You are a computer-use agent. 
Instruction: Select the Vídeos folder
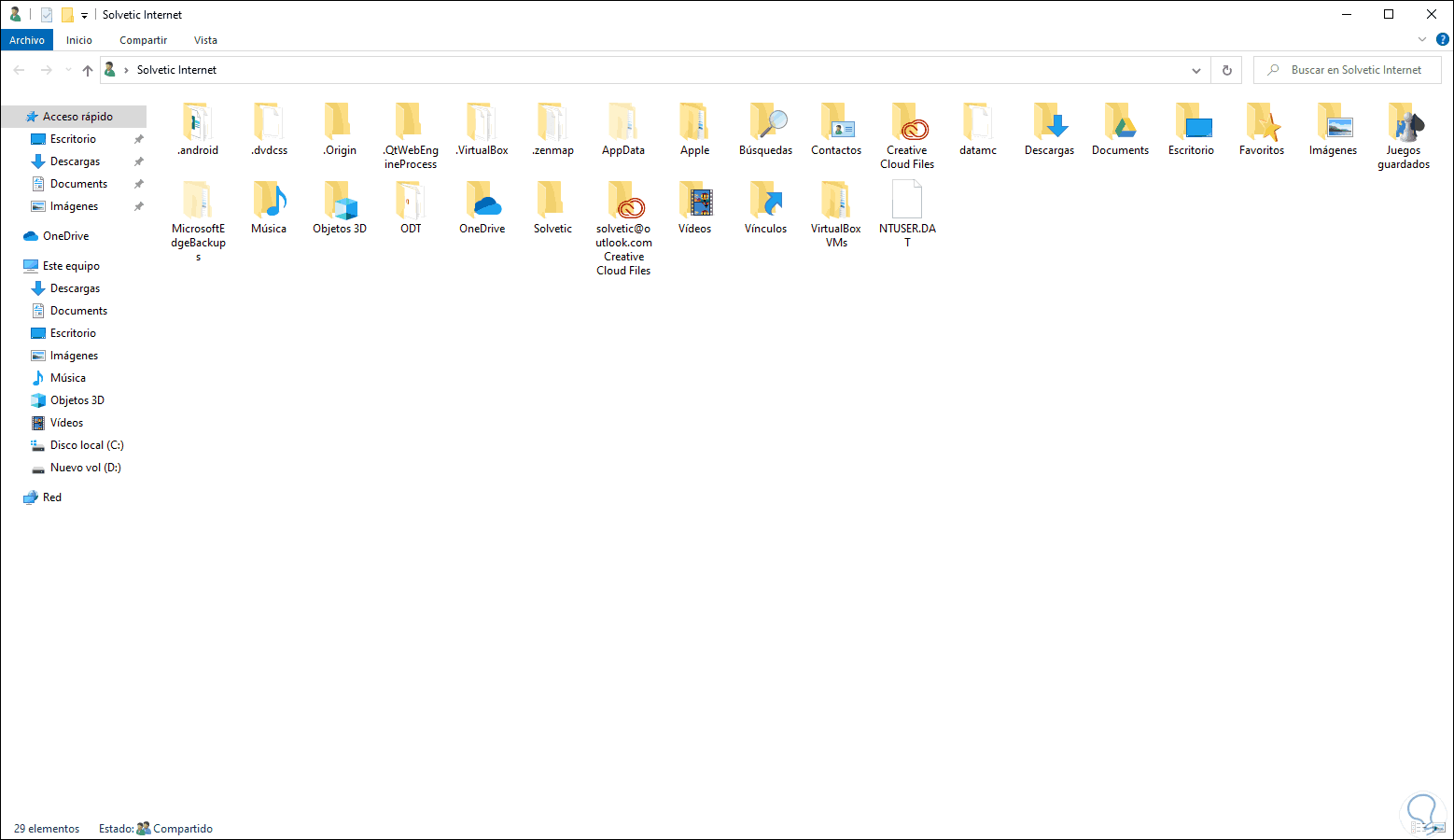[x=694, y=205]
